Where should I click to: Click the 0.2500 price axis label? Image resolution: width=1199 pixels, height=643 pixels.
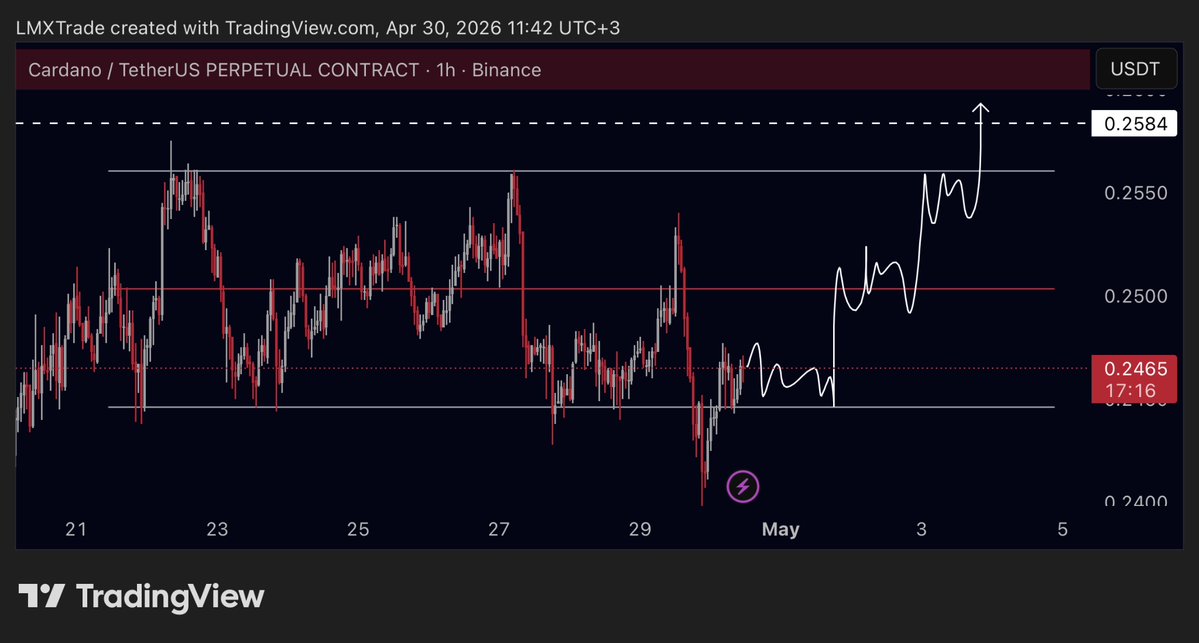click(x=1136, y=296)
